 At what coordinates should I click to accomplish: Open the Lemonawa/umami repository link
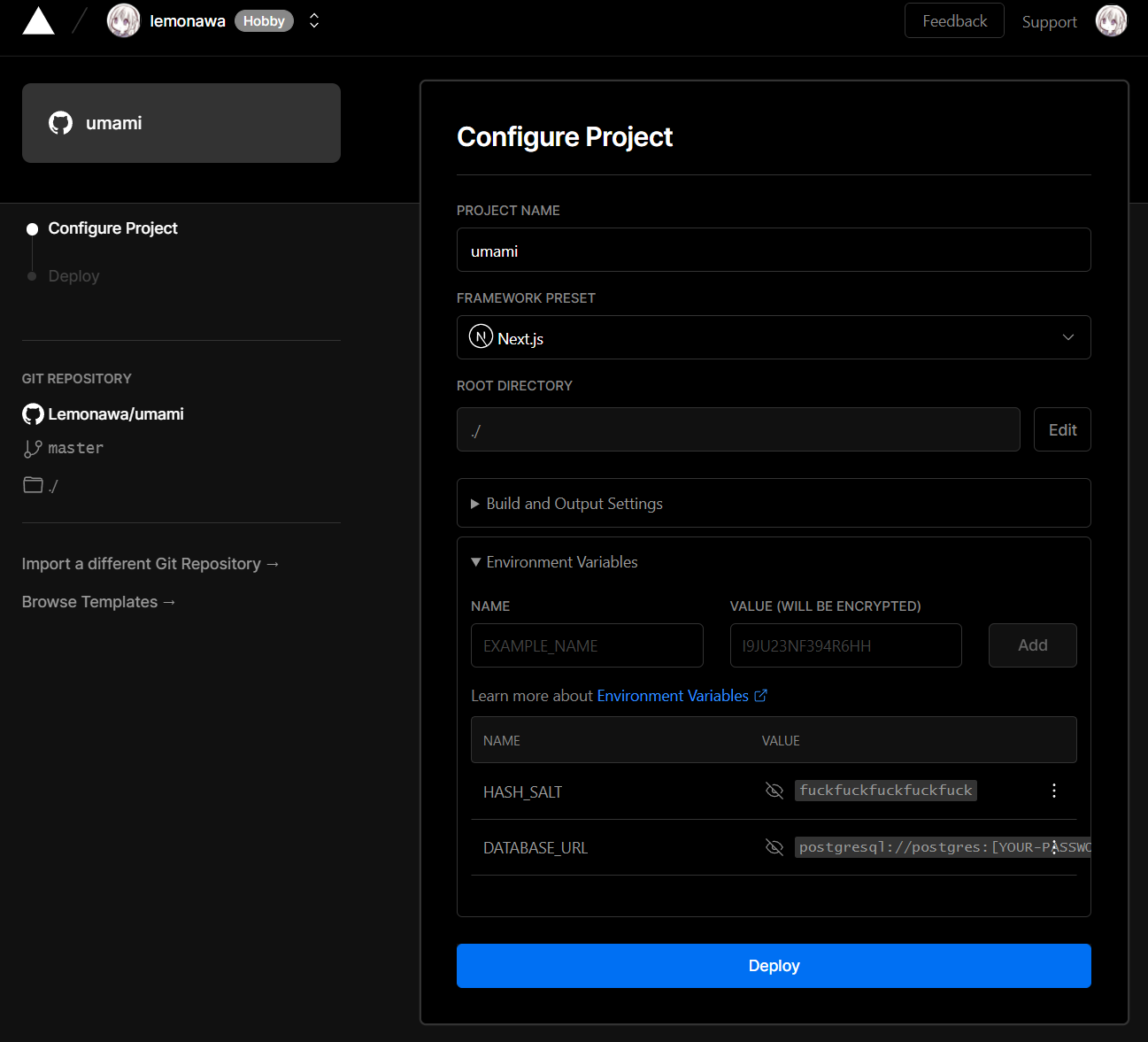coord(116,414)
